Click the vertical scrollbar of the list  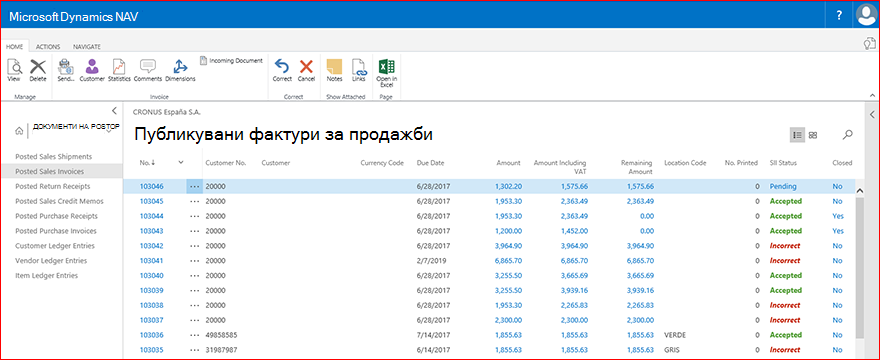pyautogui.click(x=860, y=267)
